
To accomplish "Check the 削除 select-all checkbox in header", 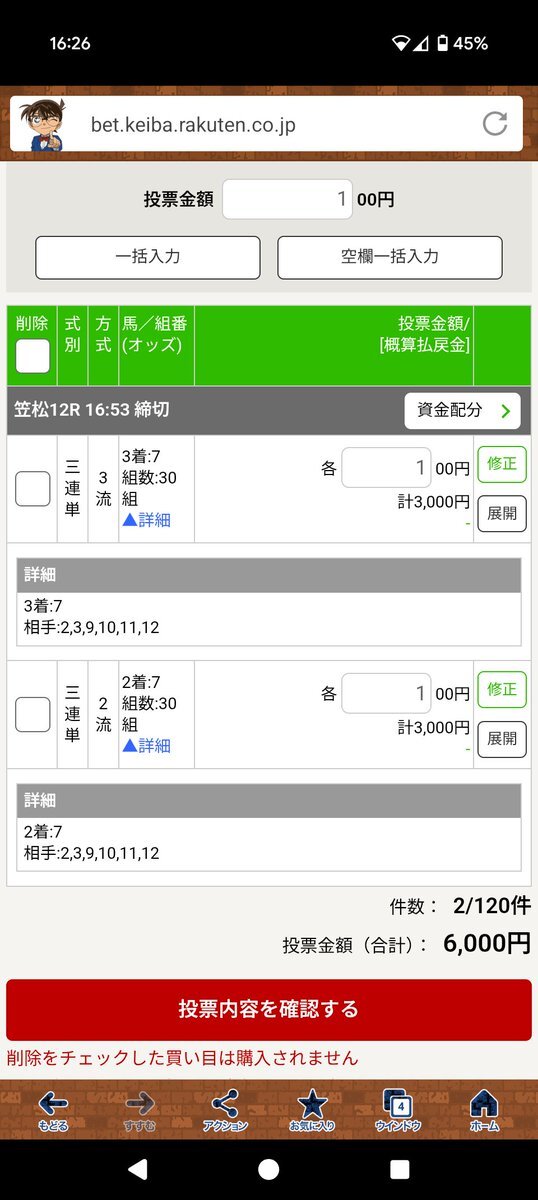I will 32,356.
